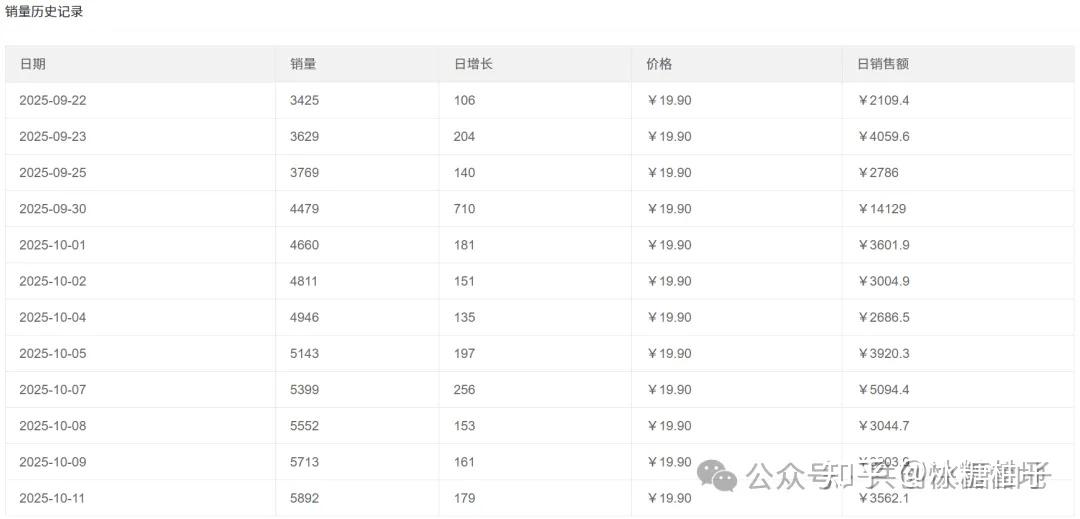Viewport: 1080px width, 519px height.
Task: Click the 销量 column header
Action: pyautogui.click(x=303, y=64)
